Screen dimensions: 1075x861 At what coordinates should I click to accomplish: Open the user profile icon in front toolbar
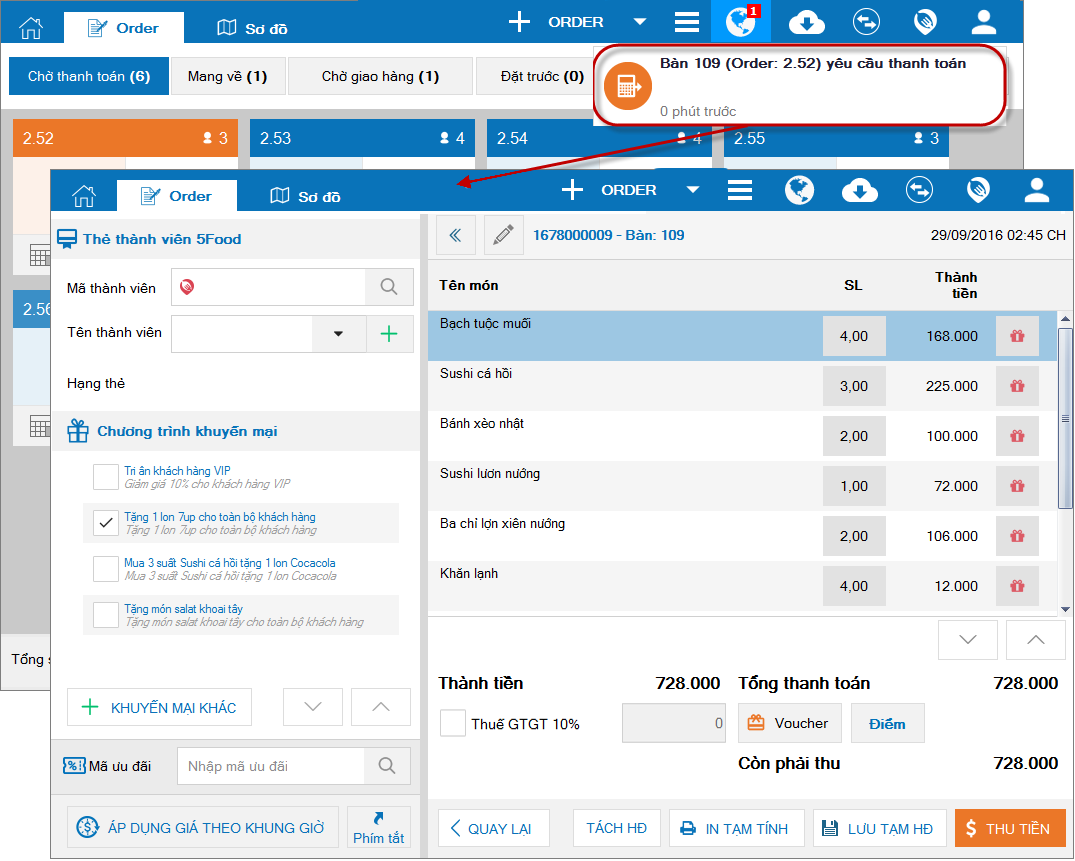(1037, 190)
